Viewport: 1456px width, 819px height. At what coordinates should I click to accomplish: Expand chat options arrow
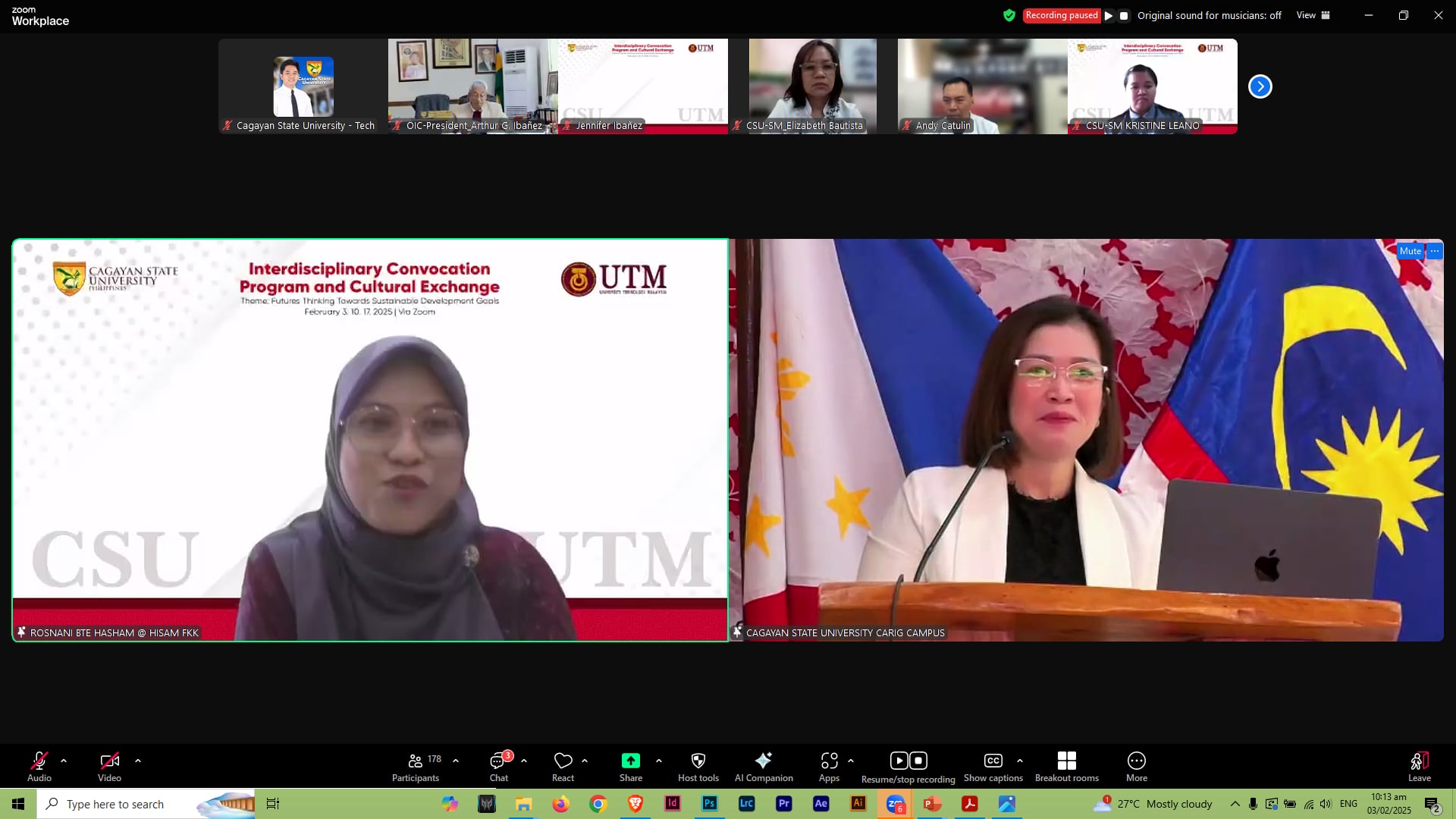tap(524, 761)
